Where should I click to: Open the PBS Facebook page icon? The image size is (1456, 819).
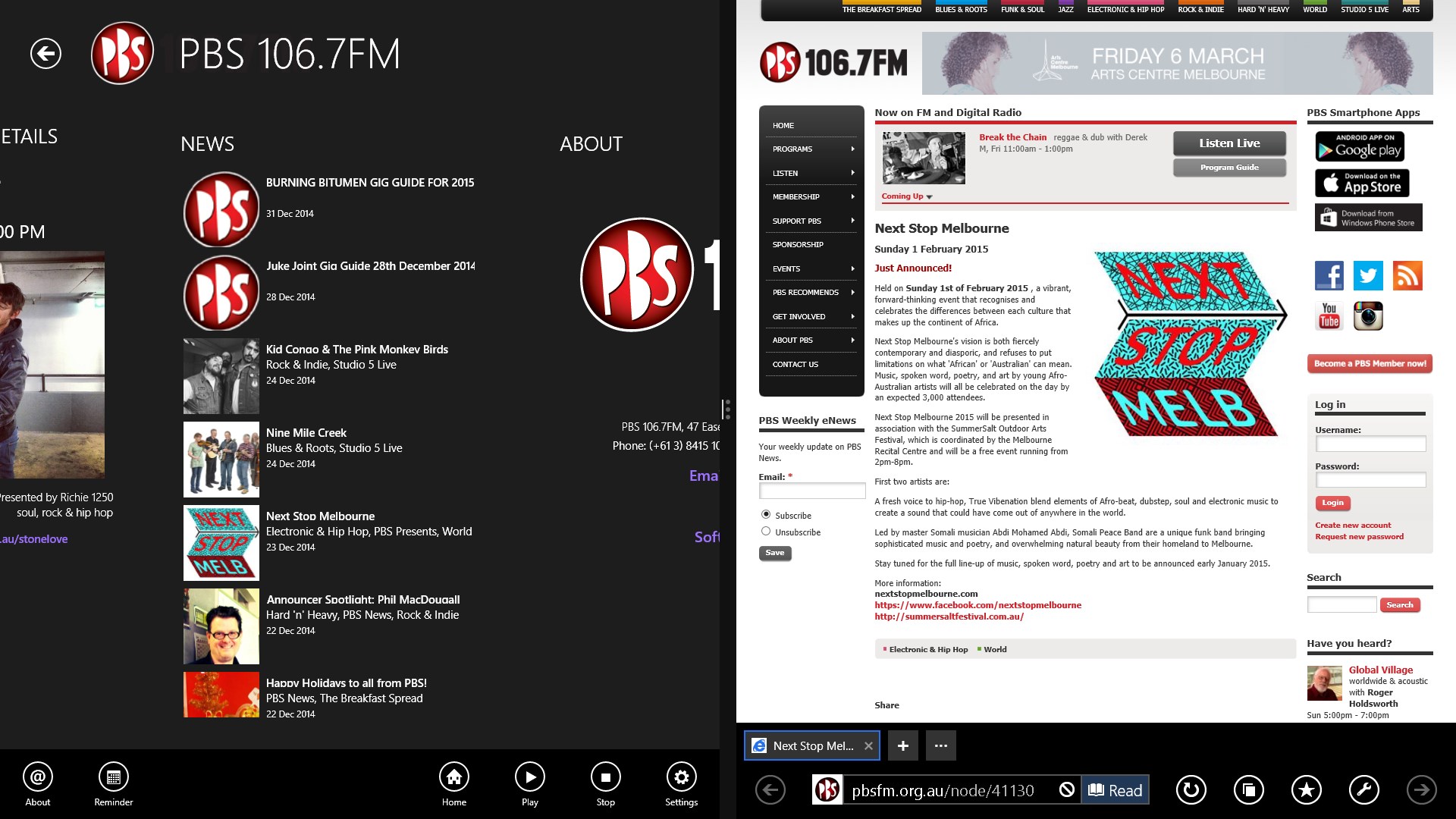(1329, 275)
